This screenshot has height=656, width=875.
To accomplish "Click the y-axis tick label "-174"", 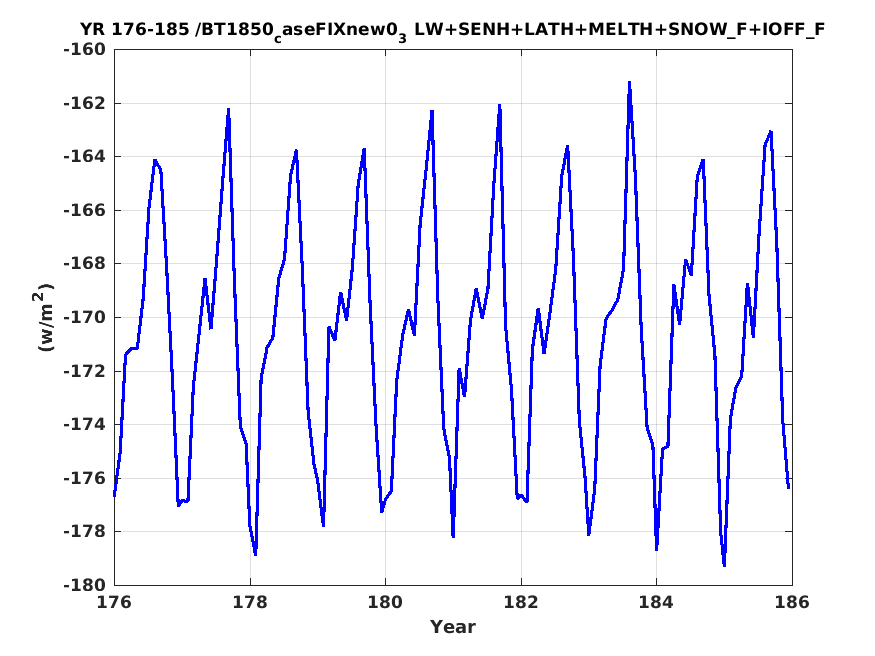I will point(85,425).
